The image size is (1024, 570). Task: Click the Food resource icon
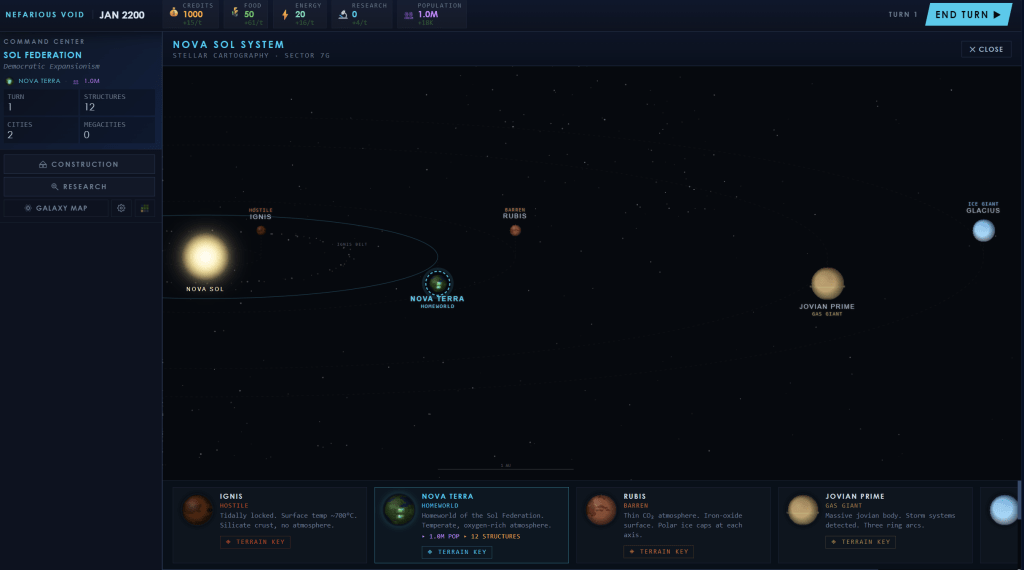(234, 14)
